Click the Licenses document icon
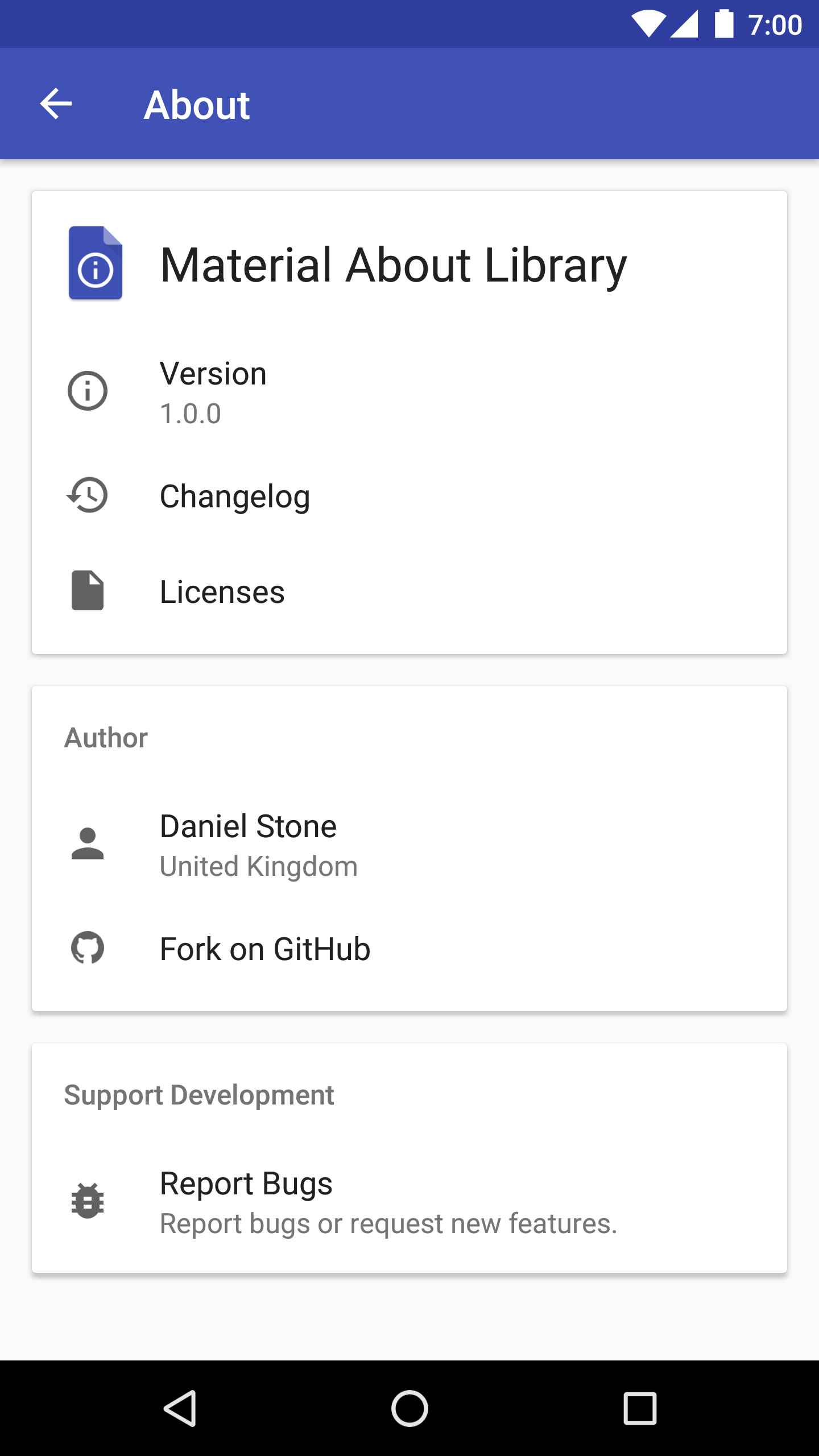Screen dimensions: 819x1456 pyautogui.click(x=88, y=590)
